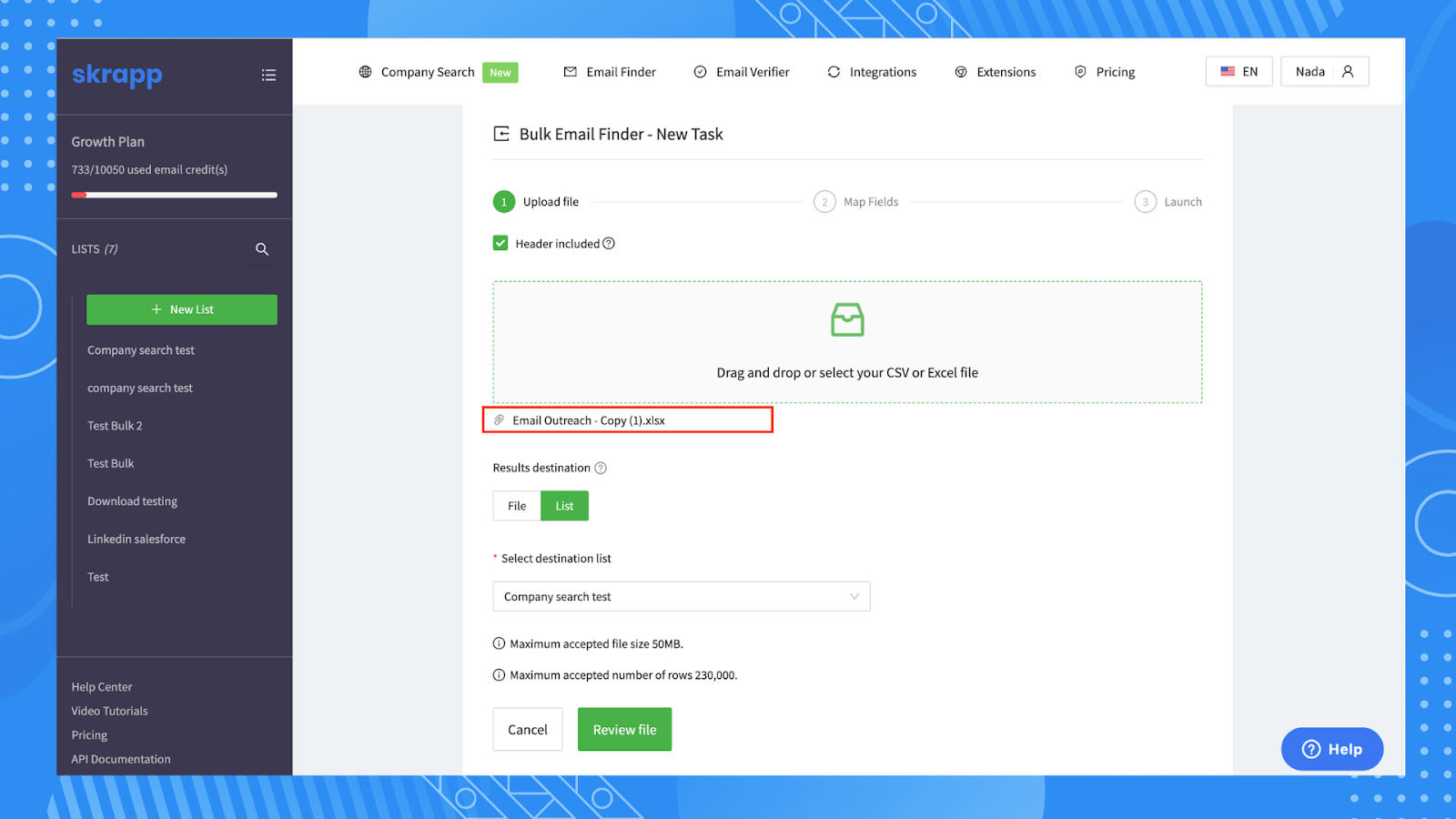Image resolution: width=1456 pixels, height=819 pixels.
Task: Click step 1 Upload file indicator
Action: point(536,202)
